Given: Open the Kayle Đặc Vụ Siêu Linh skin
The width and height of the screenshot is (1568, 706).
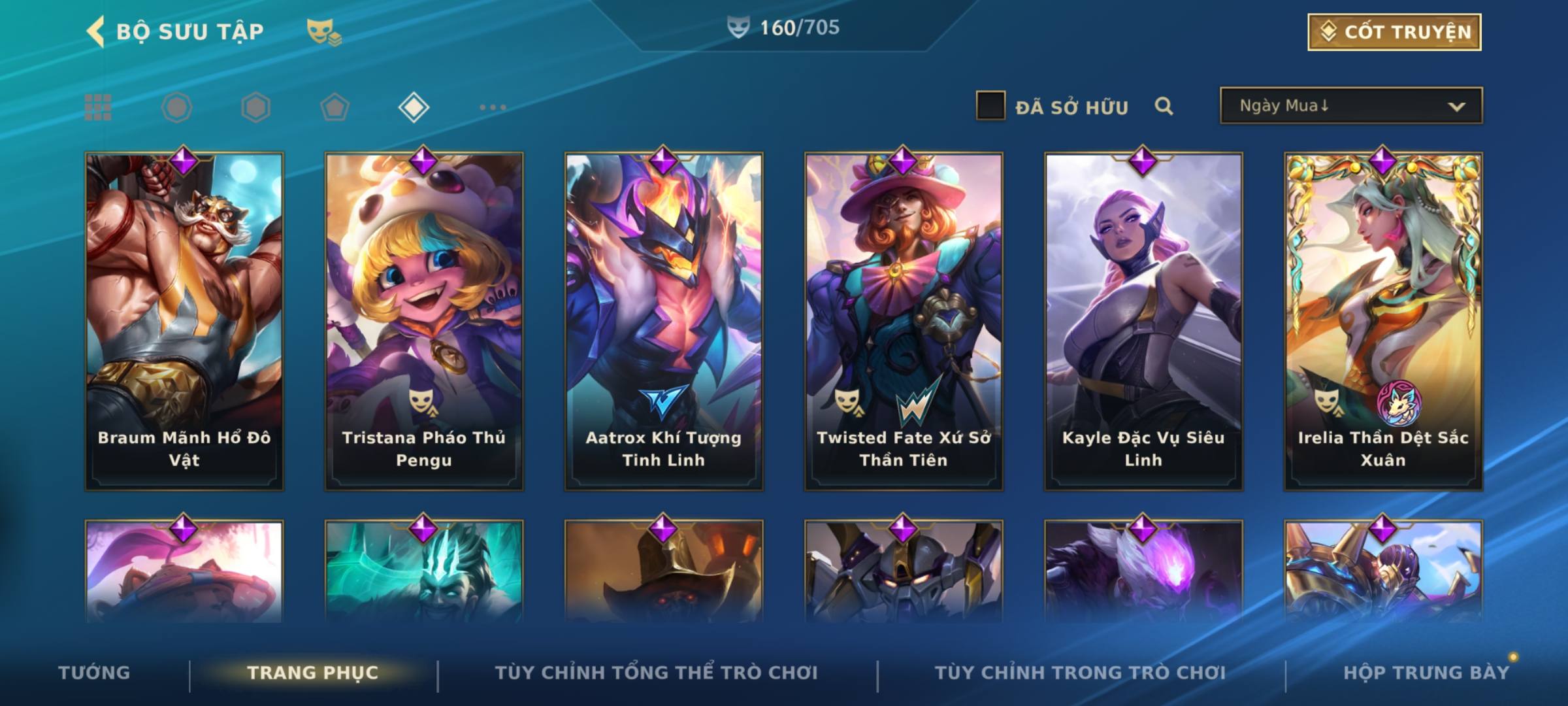Looking at the screenshot, I should point(1143,322).
